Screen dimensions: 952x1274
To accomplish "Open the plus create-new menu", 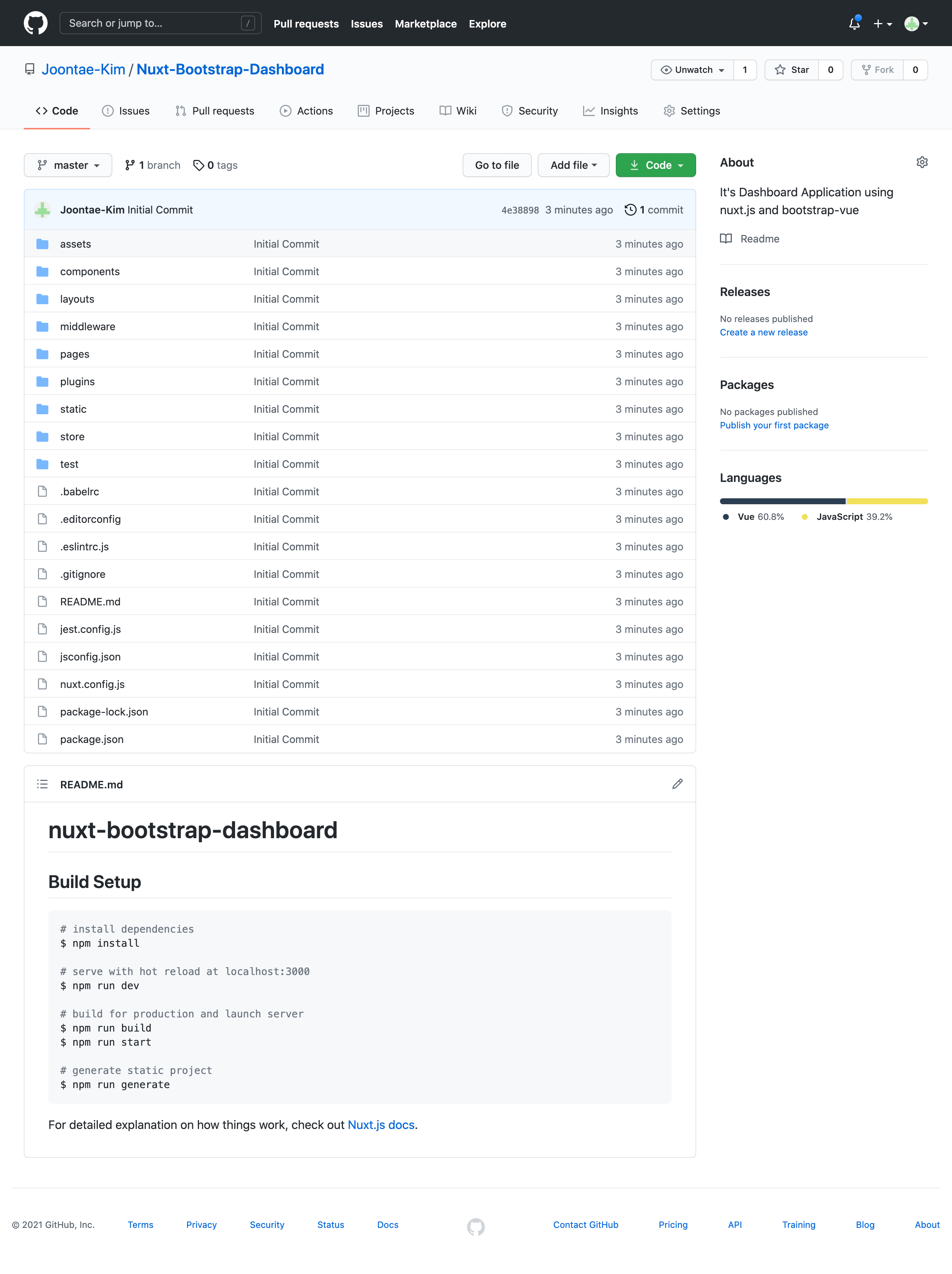I will (x=882, y=24).
